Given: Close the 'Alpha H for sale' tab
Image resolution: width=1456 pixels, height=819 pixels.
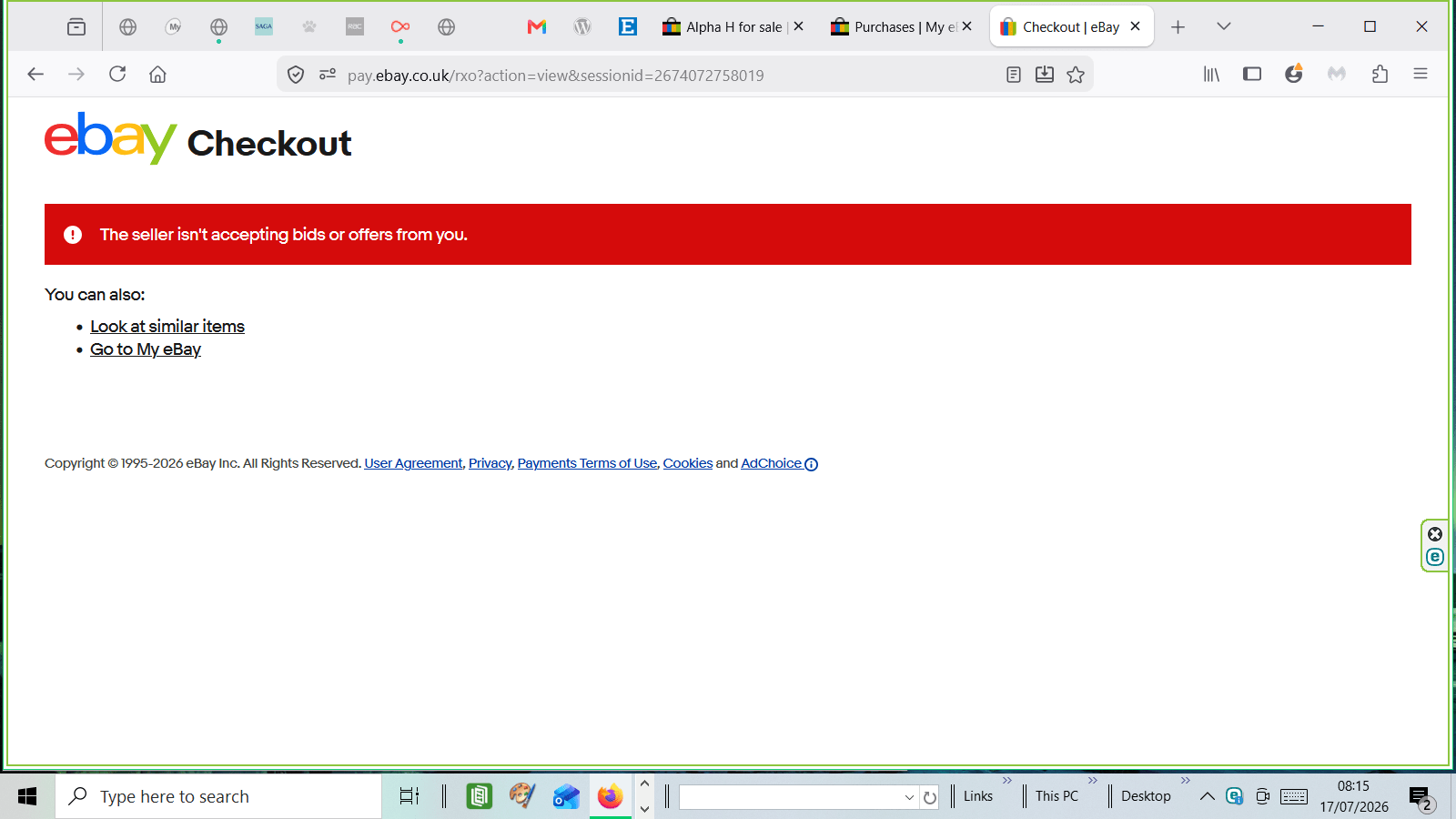Looking at the screenshot, I should pos(798,26).
